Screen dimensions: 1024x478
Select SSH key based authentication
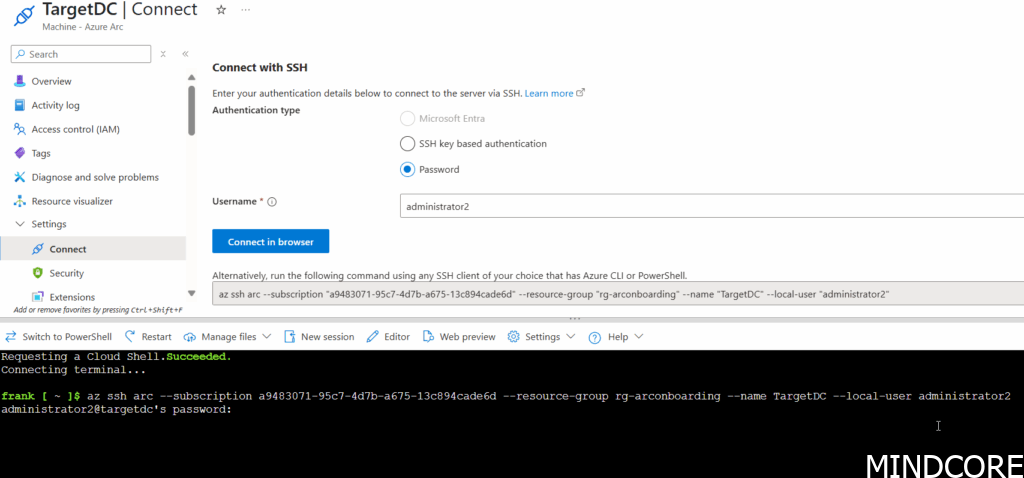408,144
